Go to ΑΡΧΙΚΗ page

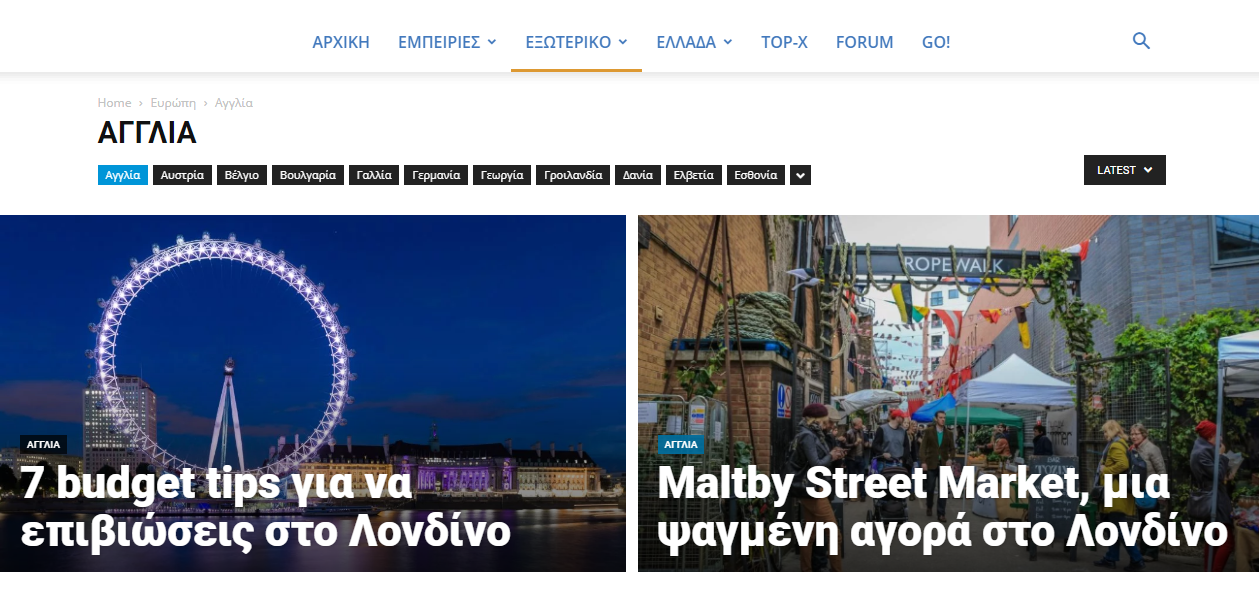(341, 42)
